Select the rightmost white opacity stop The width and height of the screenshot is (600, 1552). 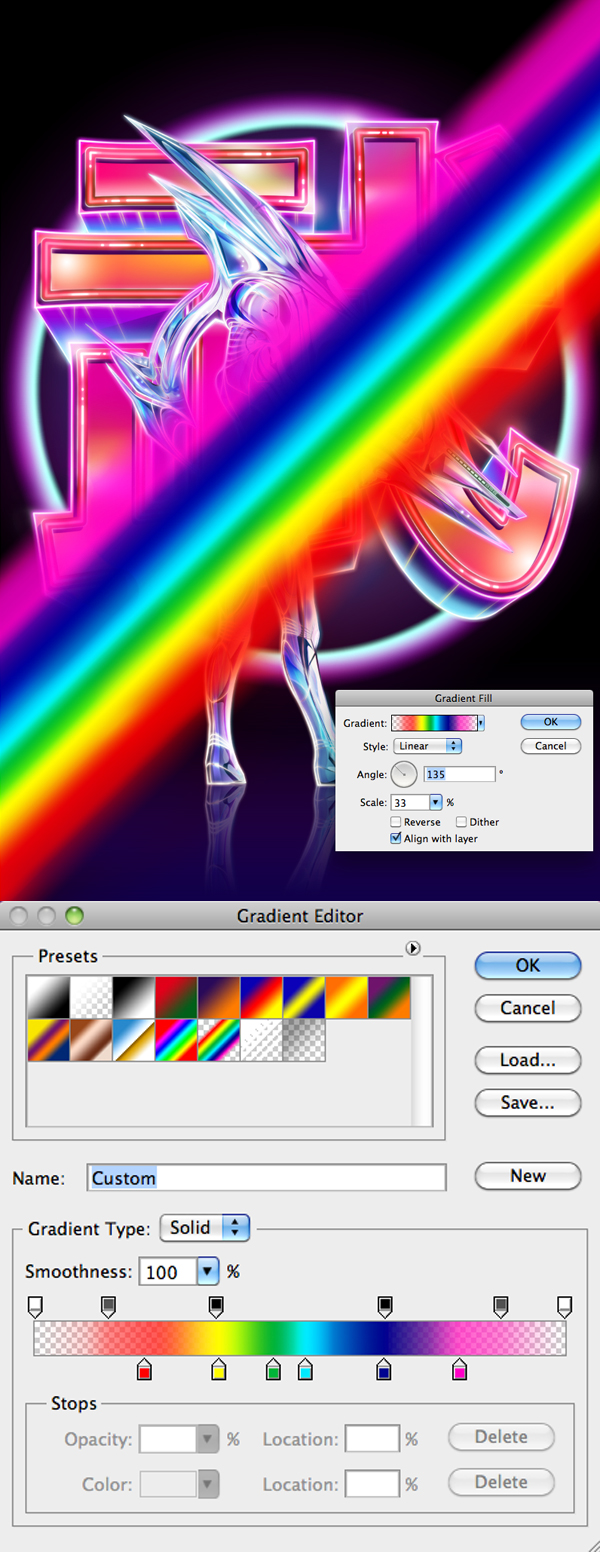pyautogui.click(x=564, y=1306)
